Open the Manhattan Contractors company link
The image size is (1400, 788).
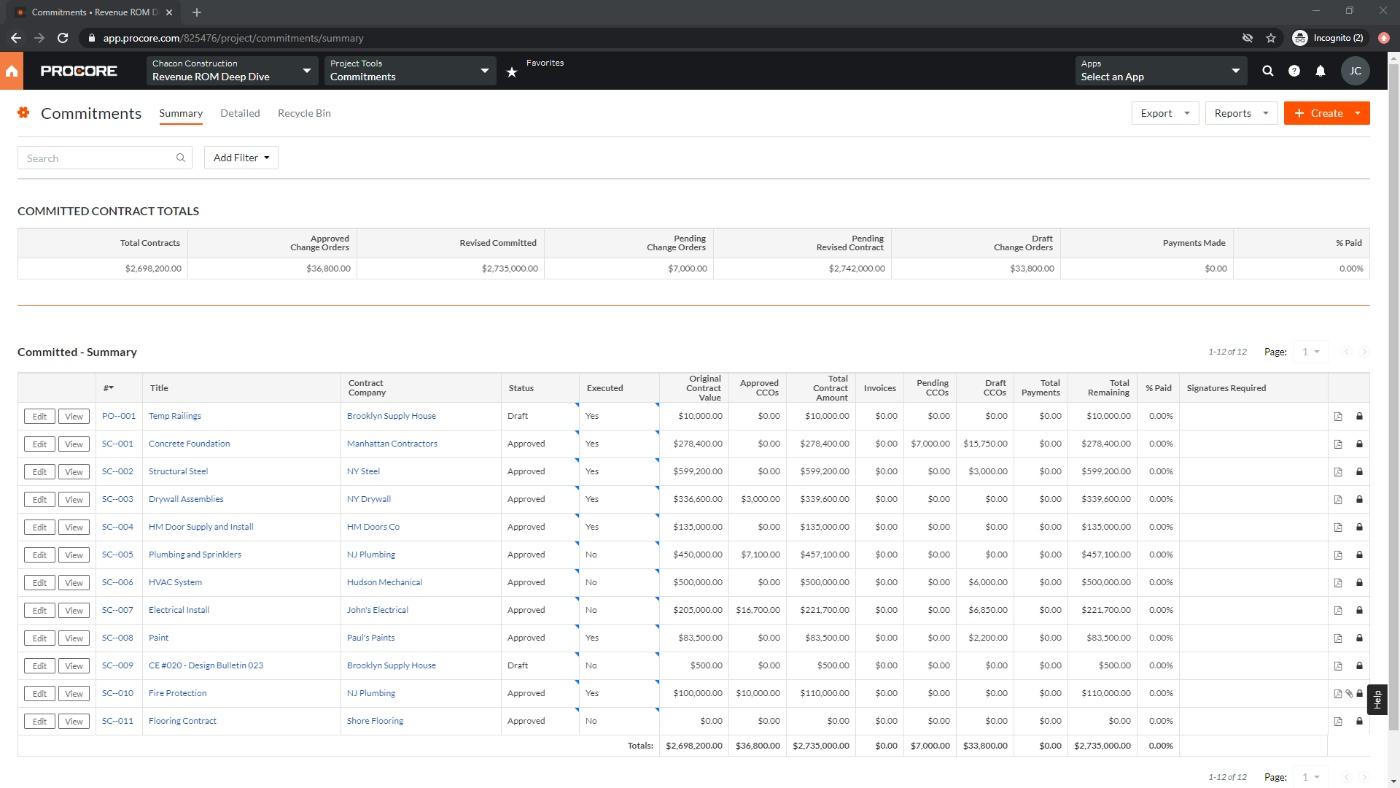pyautogui.click(x=392, y=443)
